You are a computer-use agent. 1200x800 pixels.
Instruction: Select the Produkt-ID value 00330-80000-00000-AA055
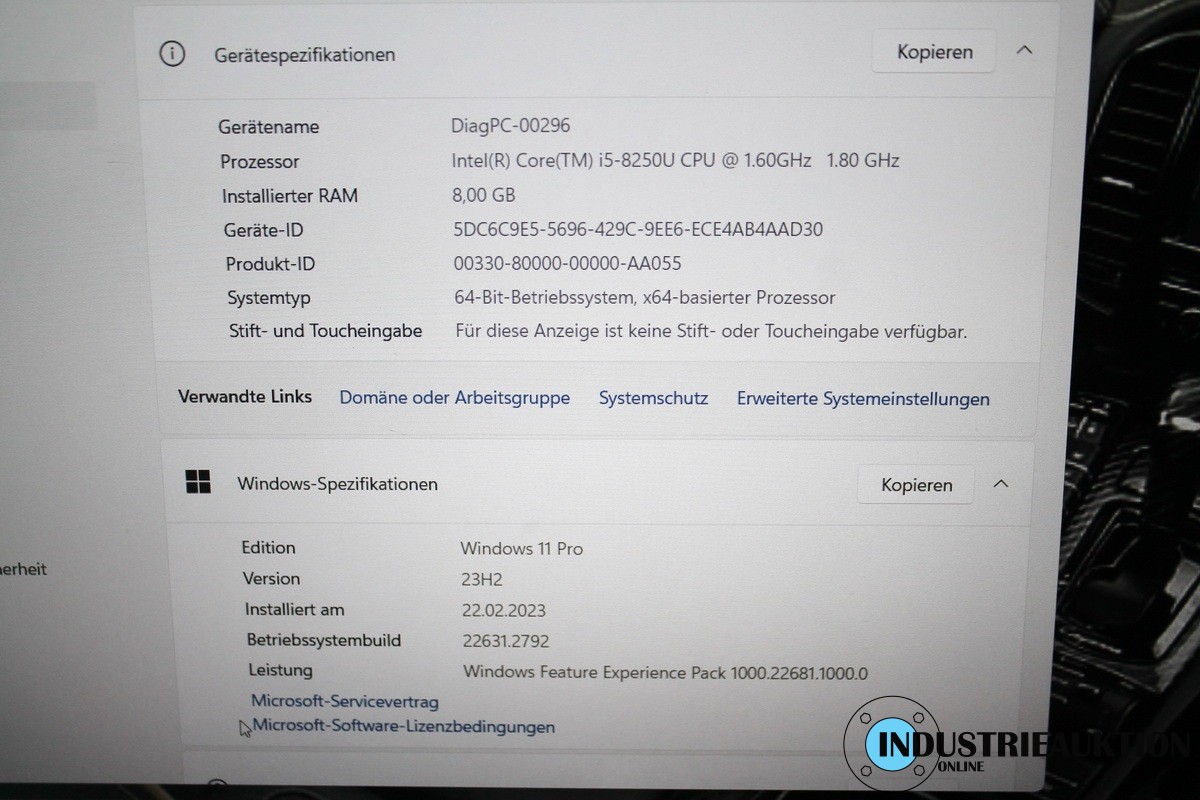click(x=567, y=264)
